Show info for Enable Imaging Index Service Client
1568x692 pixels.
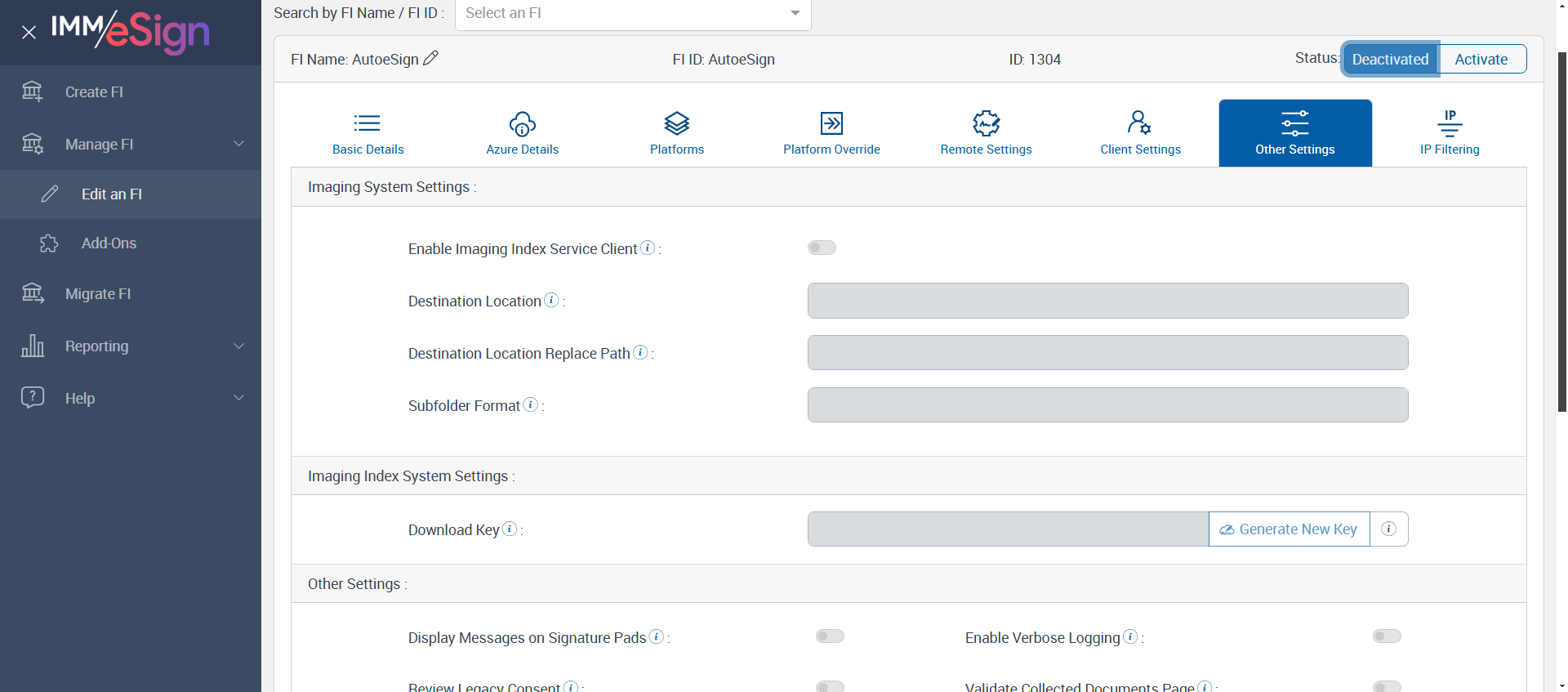648,248
